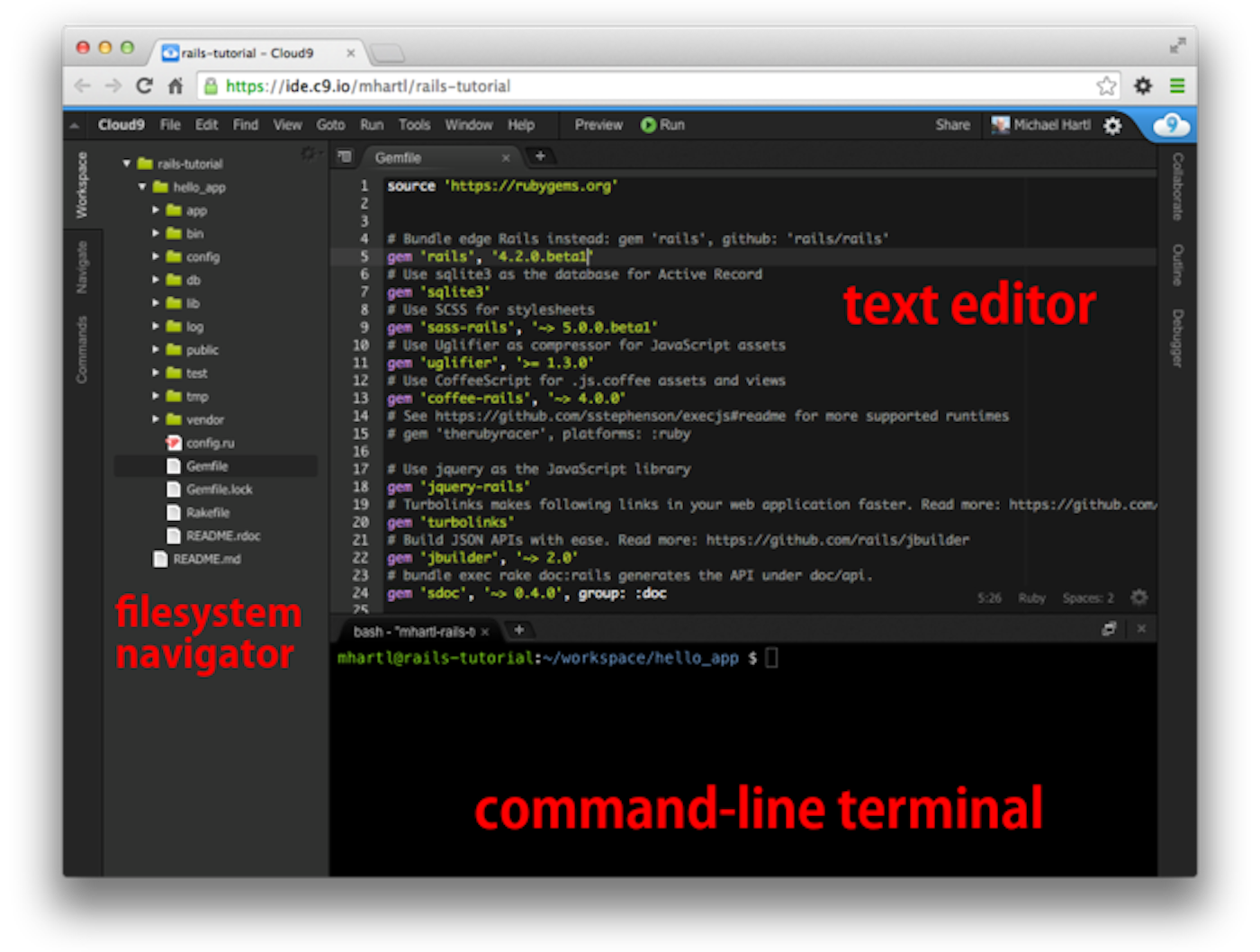
Task: Maximize the terminal pane icon
Action: click(x=1109, y=629)
